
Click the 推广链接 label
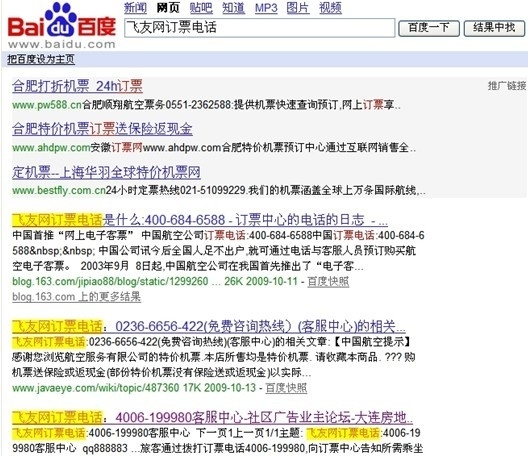click(x=507, y=86)
